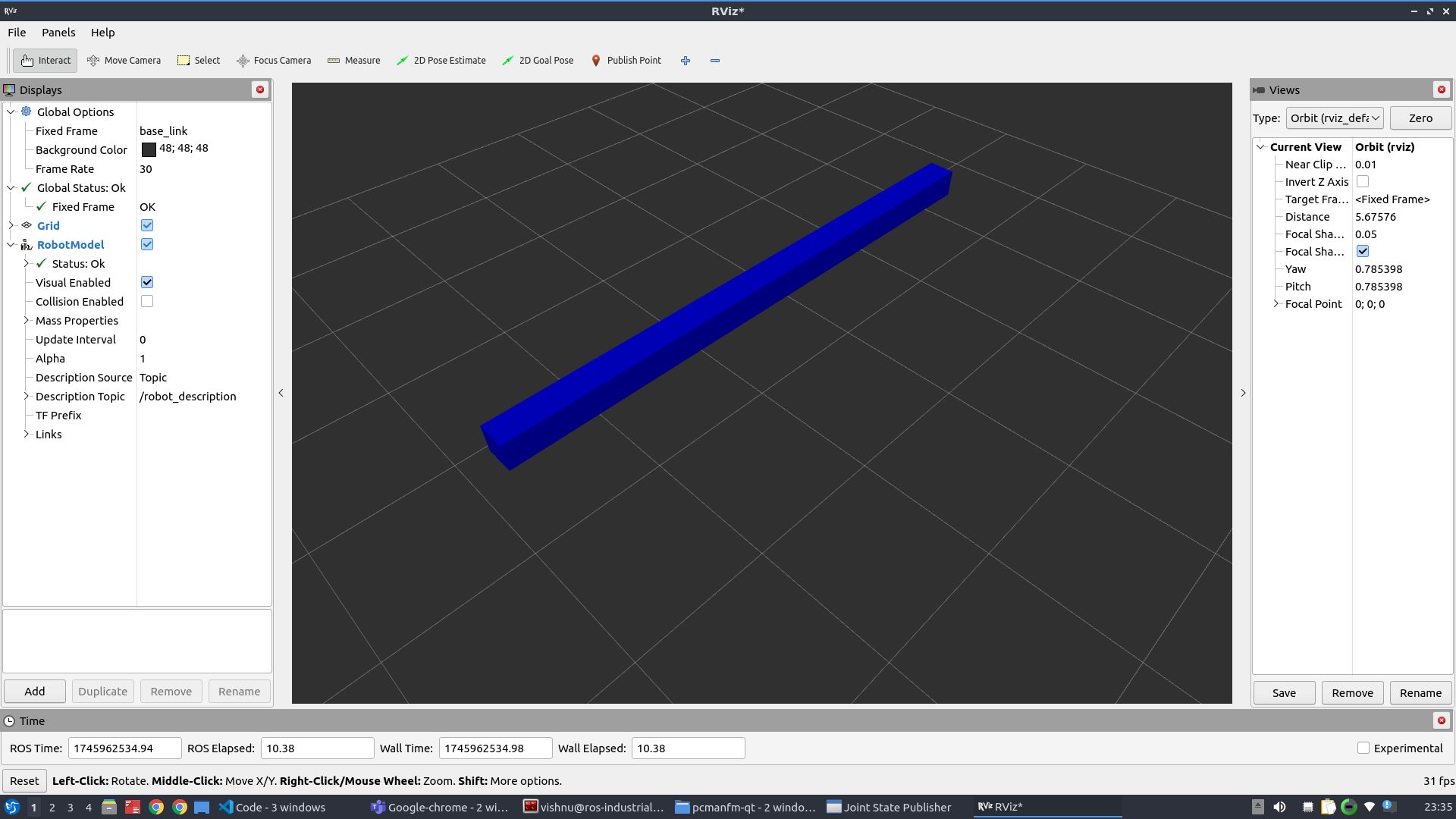Choose the Measure tool
The width and height of the screenshot is (1456, 819).
pos(353,61)
